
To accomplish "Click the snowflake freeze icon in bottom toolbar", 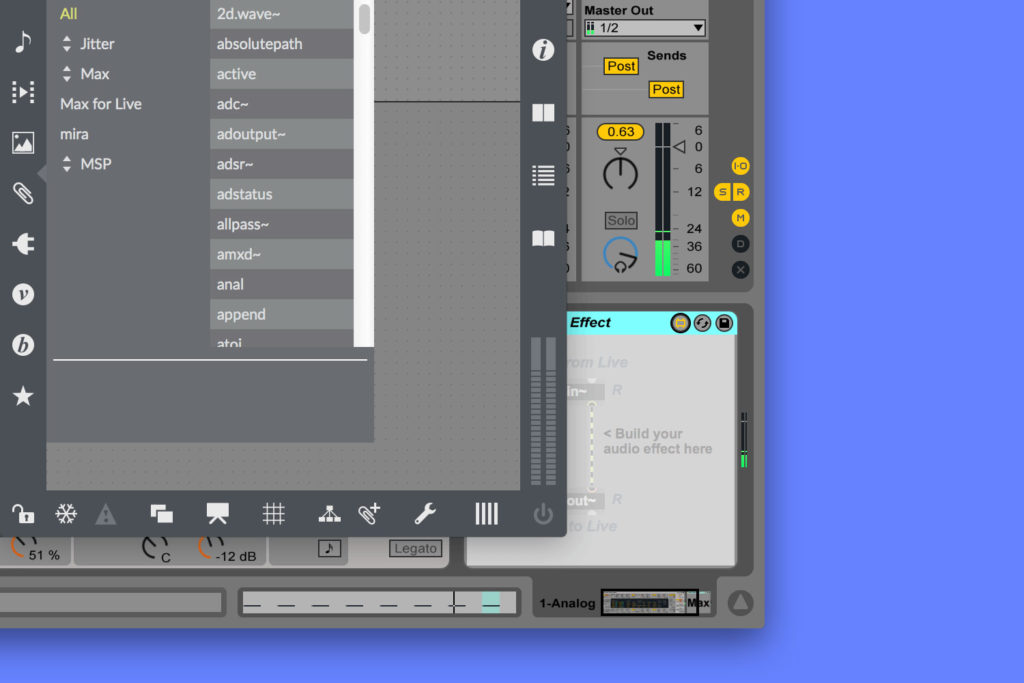I will 66,514.
